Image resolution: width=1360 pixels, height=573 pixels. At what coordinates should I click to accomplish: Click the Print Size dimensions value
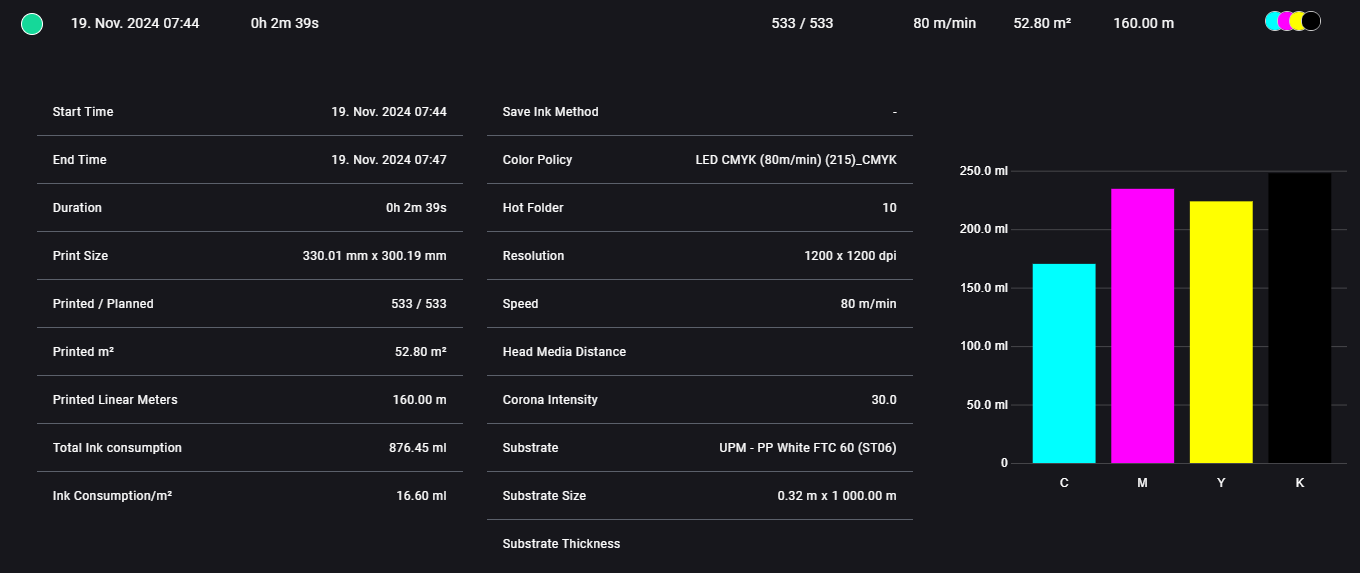pyautogui.click(x=374, y=256)
